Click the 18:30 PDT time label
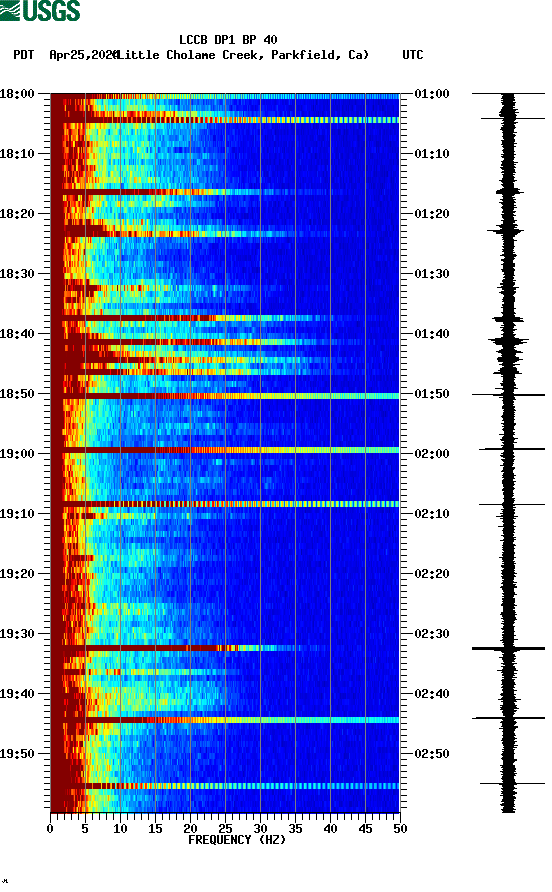The image size is (552, 892). coord(17,274)
